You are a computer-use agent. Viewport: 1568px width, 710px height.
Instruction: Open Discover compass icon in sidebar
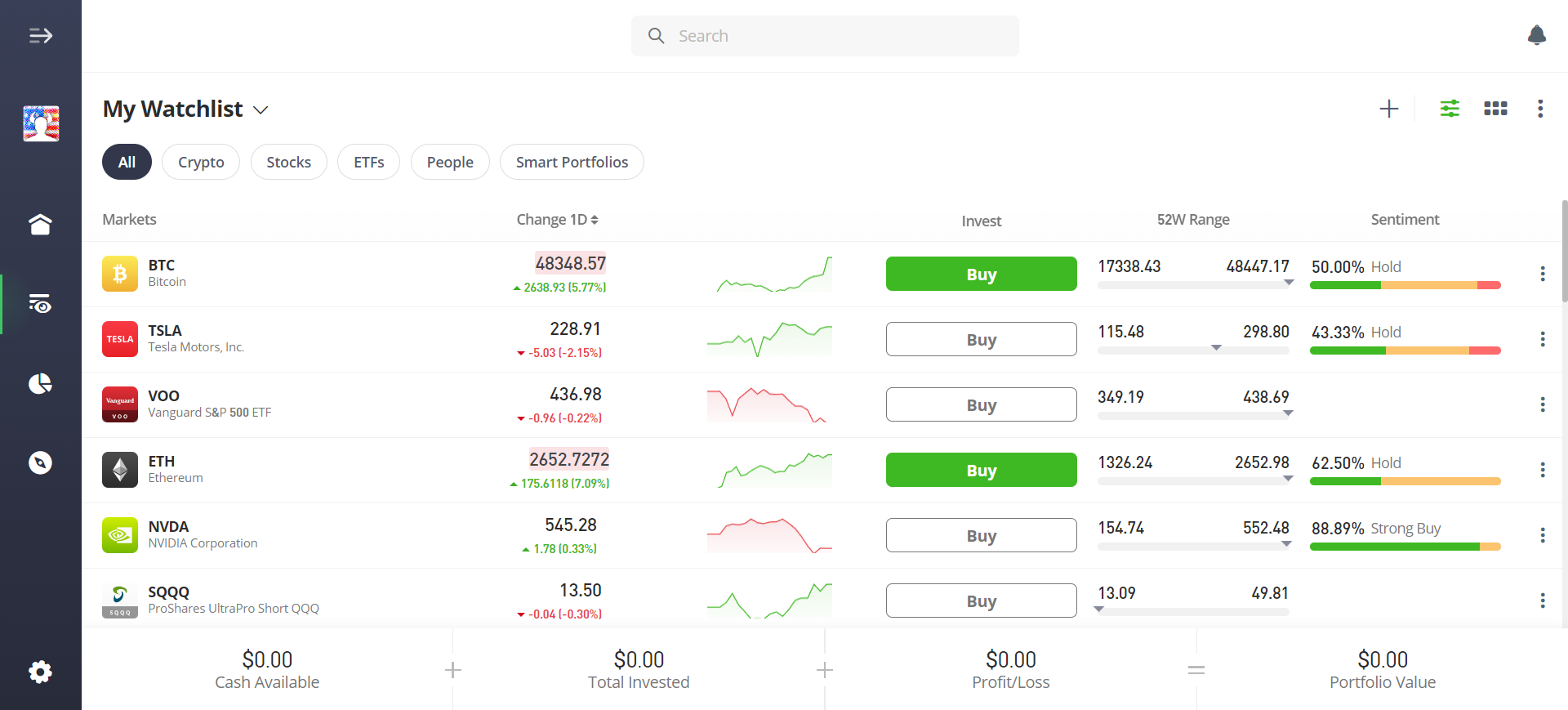tap(40, 462)
